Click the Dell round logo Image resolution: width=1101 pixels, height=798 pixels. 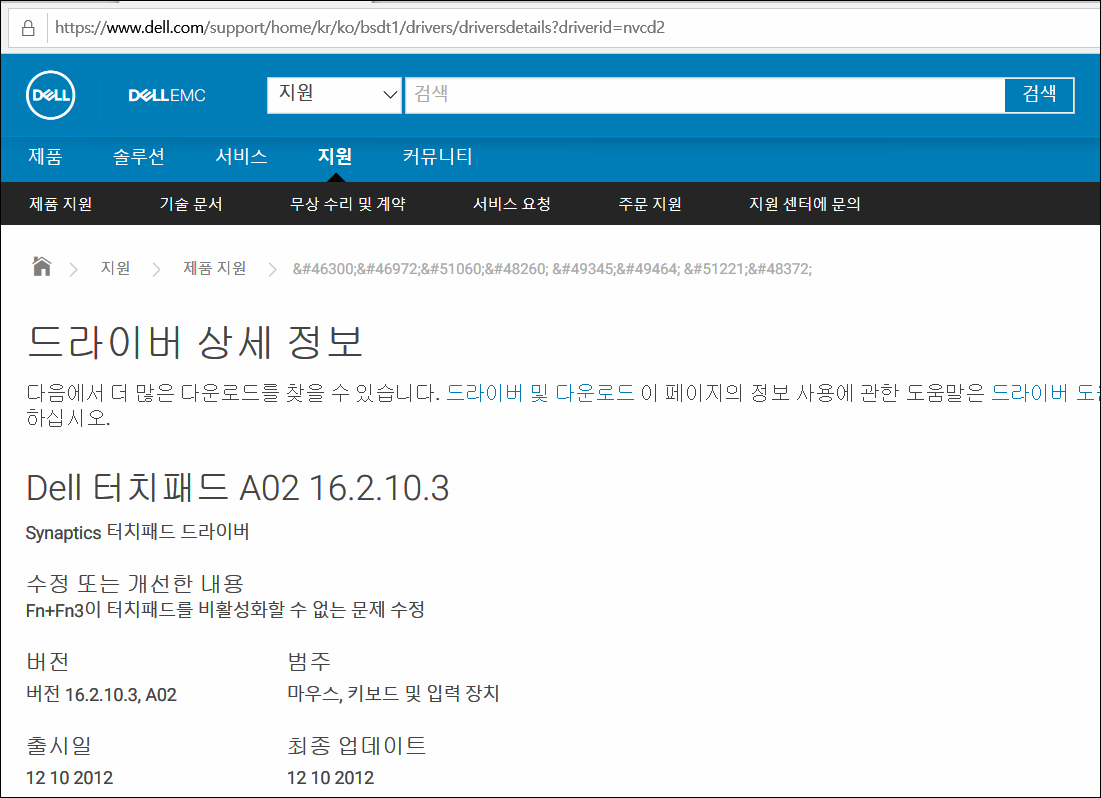51,95
